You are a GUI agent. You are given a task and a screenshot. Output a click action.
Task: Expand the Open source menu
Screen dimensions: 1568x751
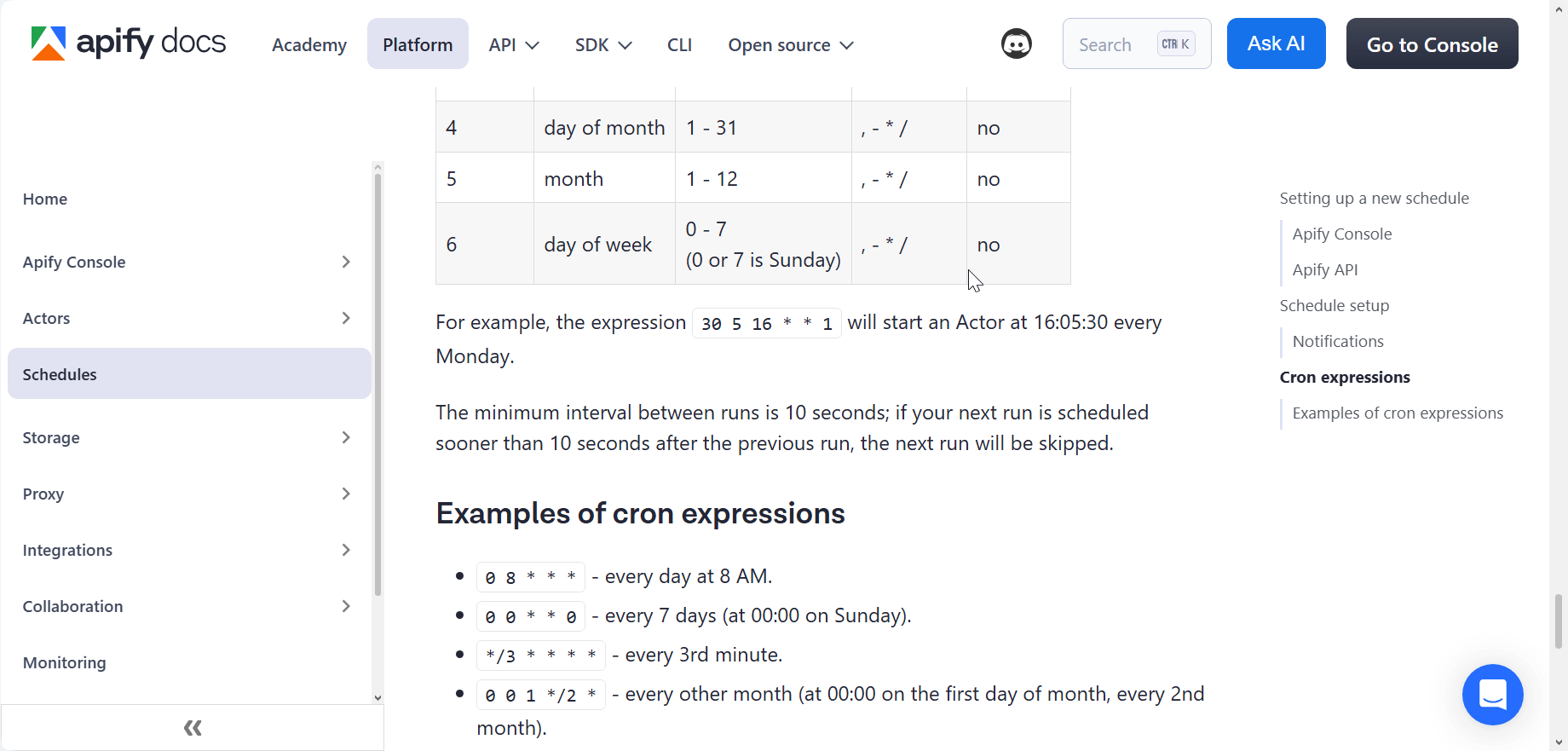[789, 44]
